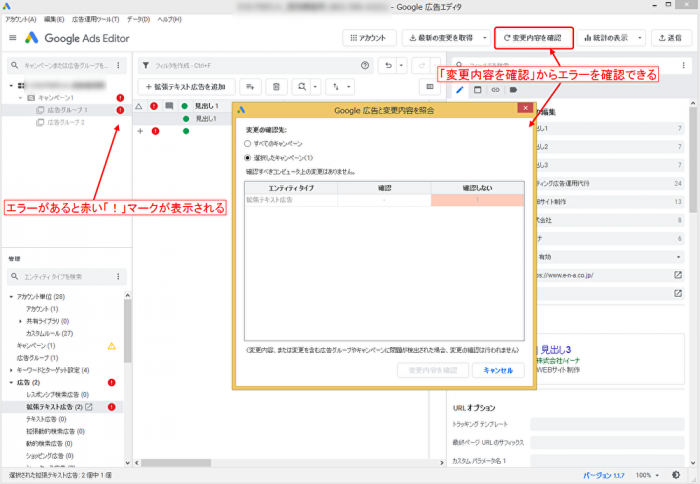
Task: Click the plus icon in the ad list row
Action: tap(140, 131)
